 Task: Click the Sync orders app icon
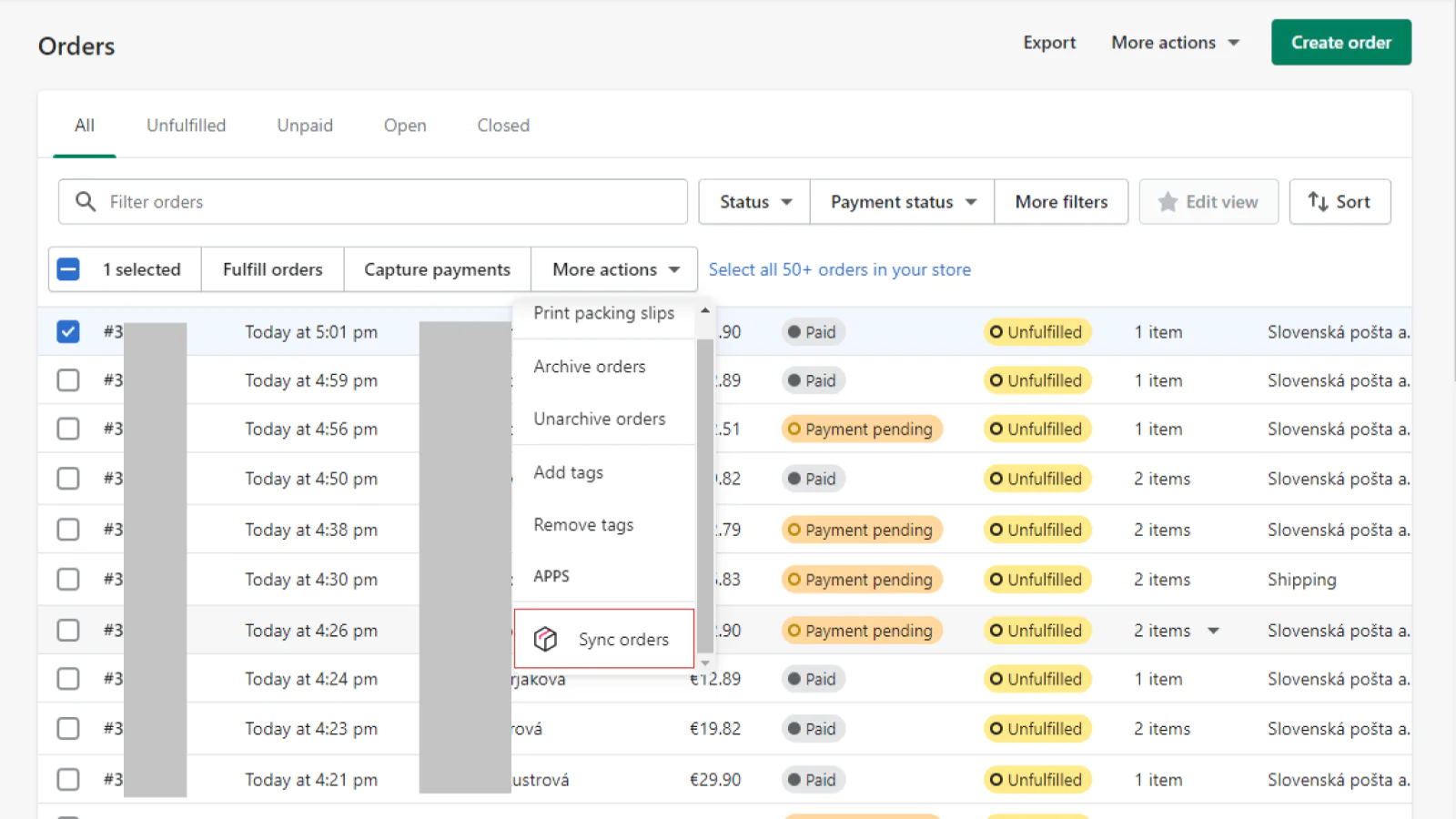pyautogui.click(x=545, y=640)
